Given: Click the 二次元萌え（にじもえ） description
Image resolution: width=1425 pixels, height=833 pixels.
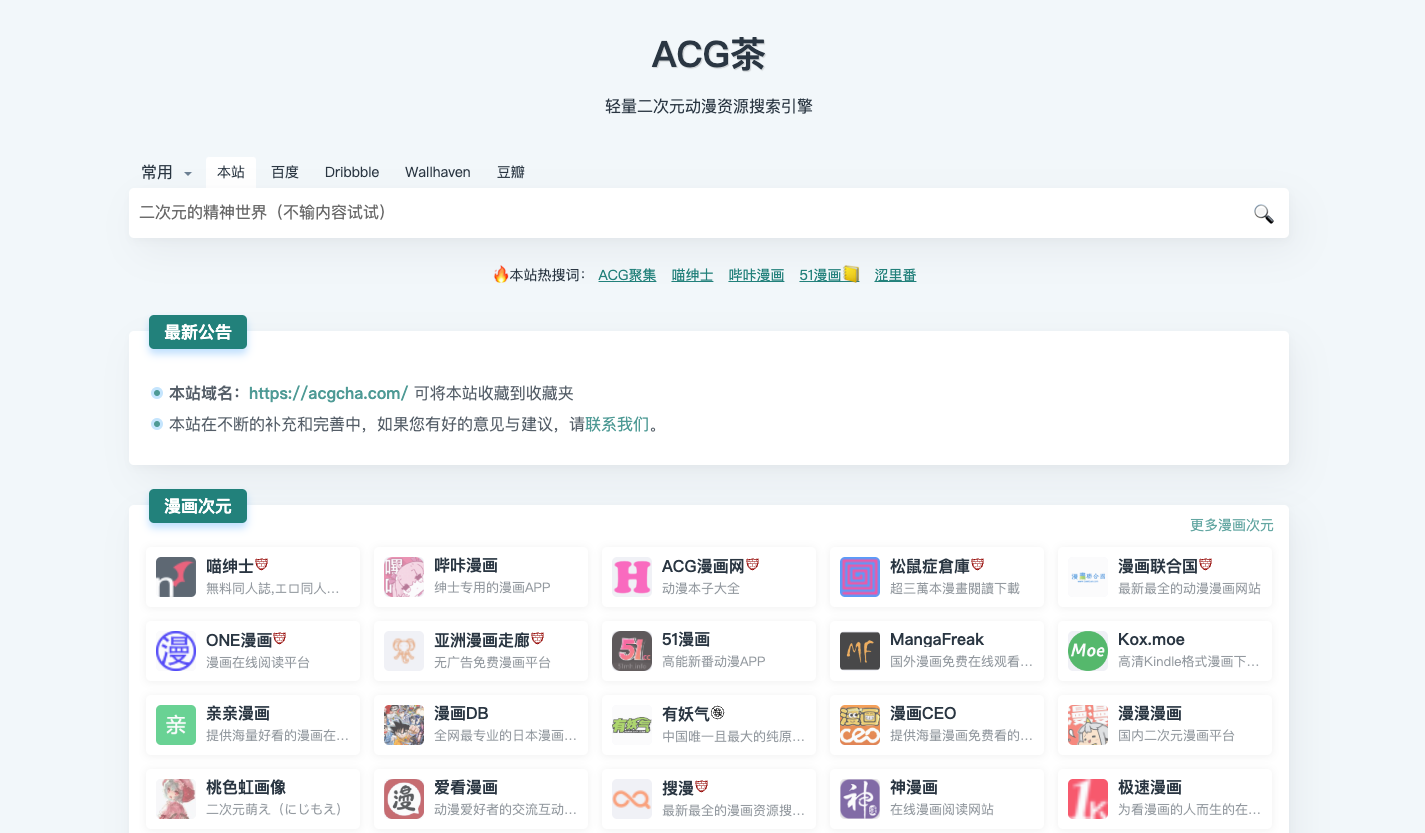Looking at the screenshot, I should pos(274,810).
